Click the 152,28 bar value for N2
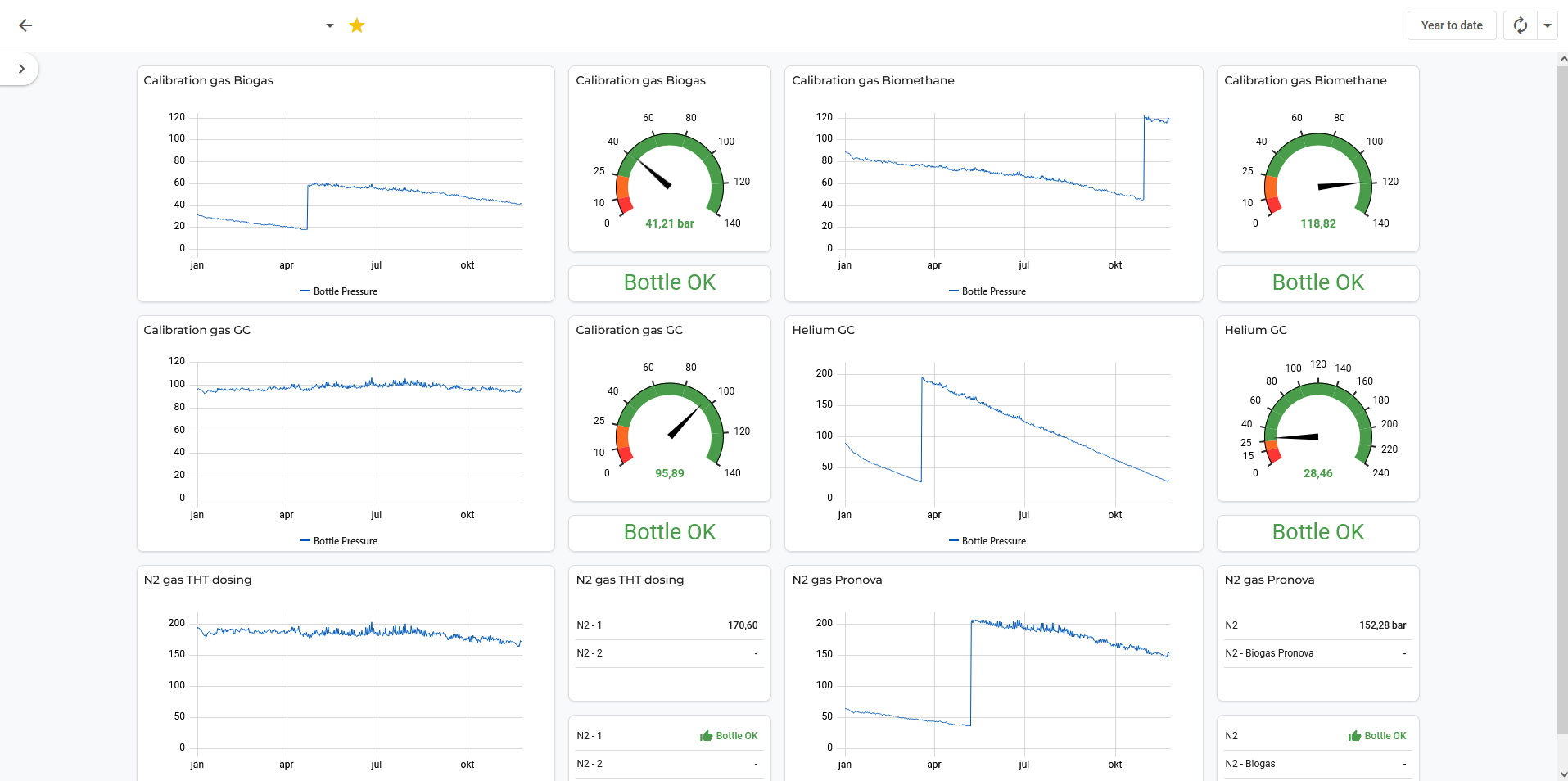Screen dimensions: 1568x781 pos(1383,625)
